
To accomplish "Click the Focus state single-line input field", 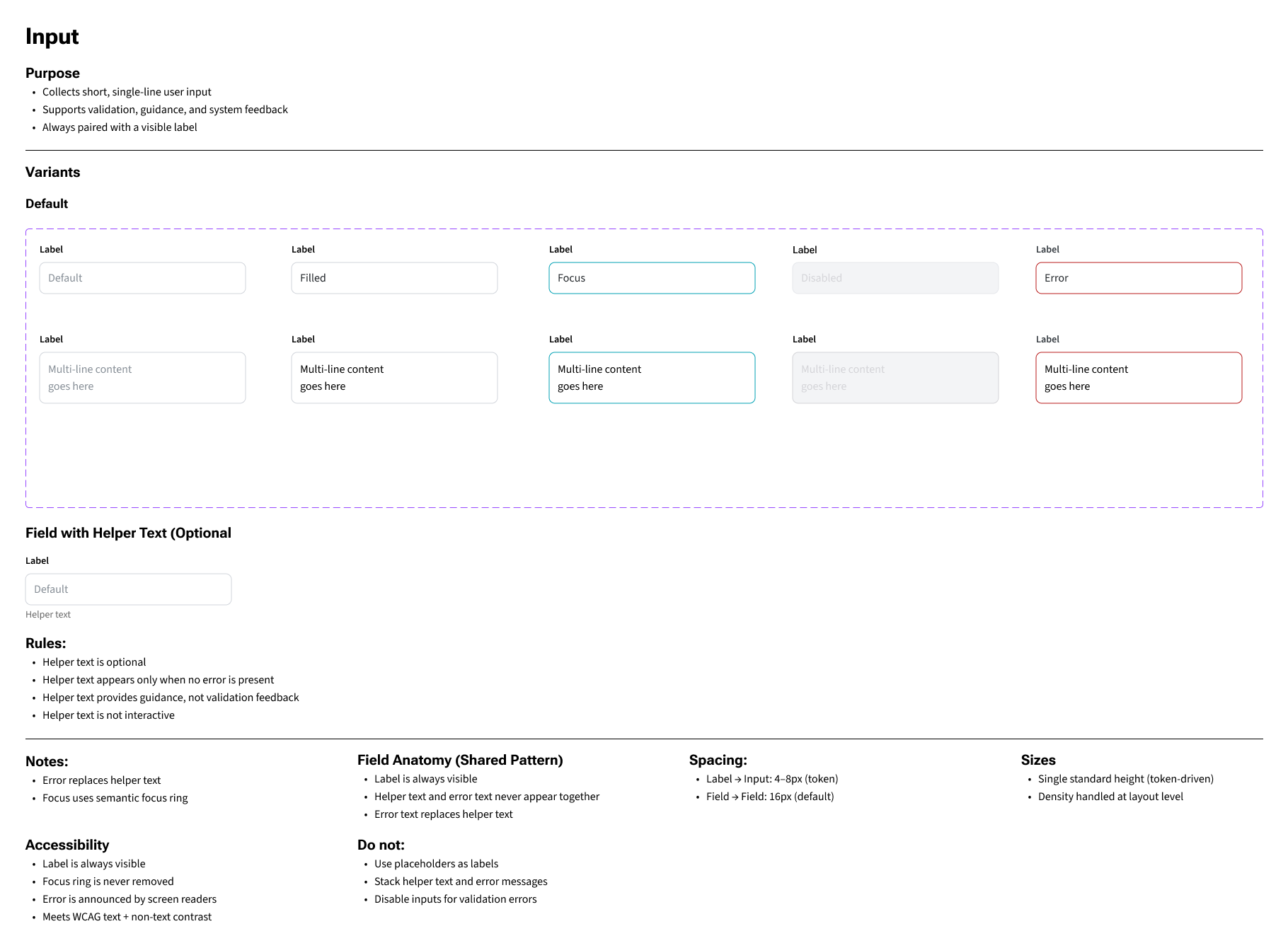I will (652, 278).
